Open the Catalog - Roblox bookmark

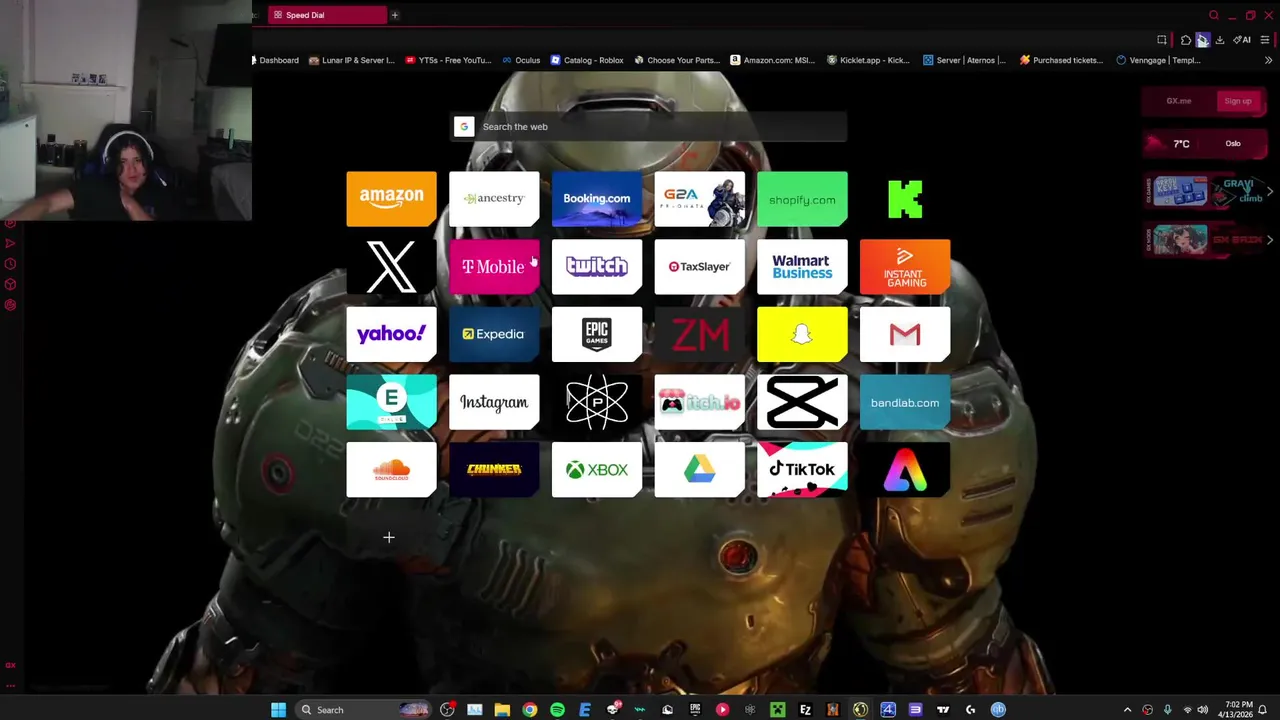[x=587, y=60]
